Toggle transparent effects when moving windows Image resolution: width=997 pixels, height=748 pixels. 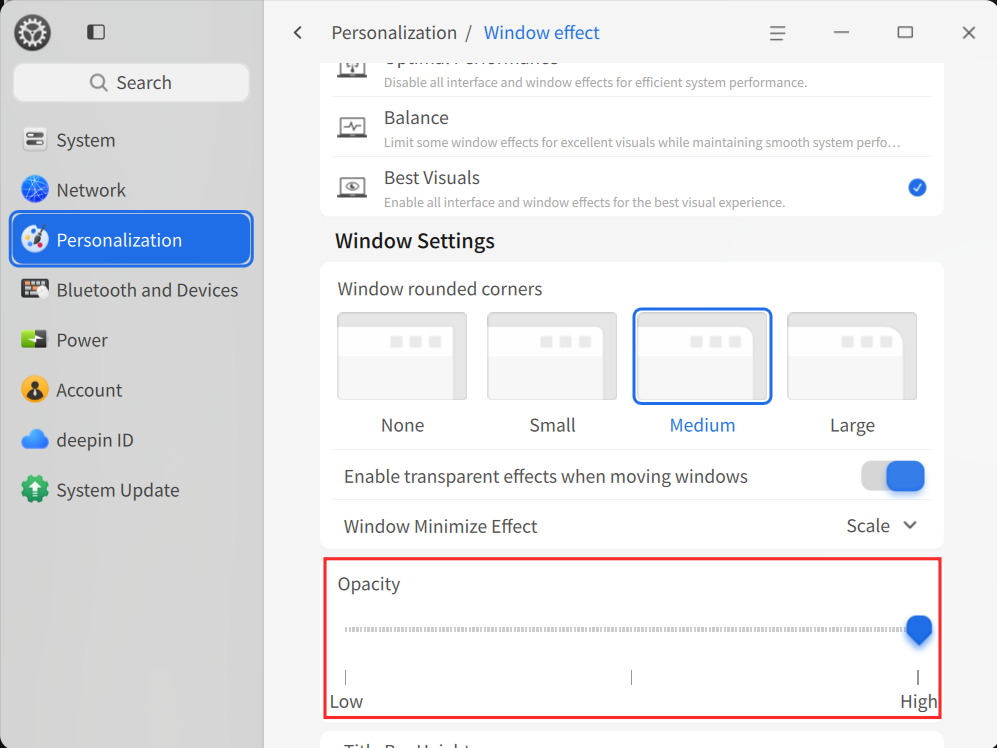pyautogui.click(x=893, y=476)
